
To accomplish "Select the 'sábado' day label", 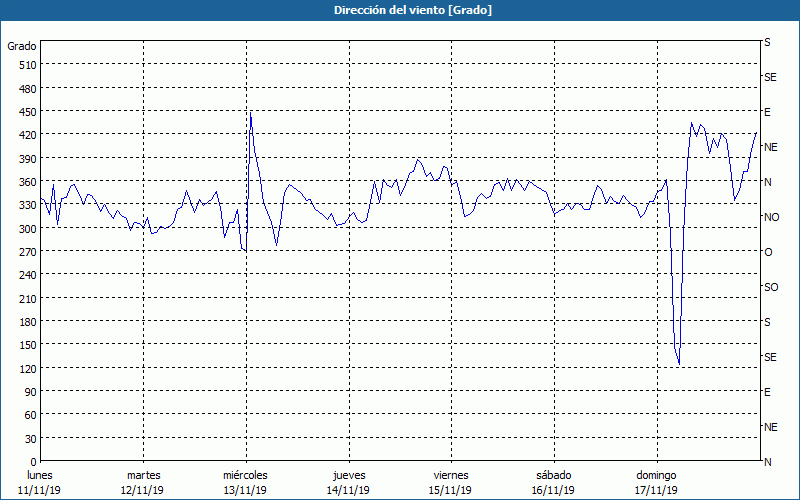I will [554, 476].
